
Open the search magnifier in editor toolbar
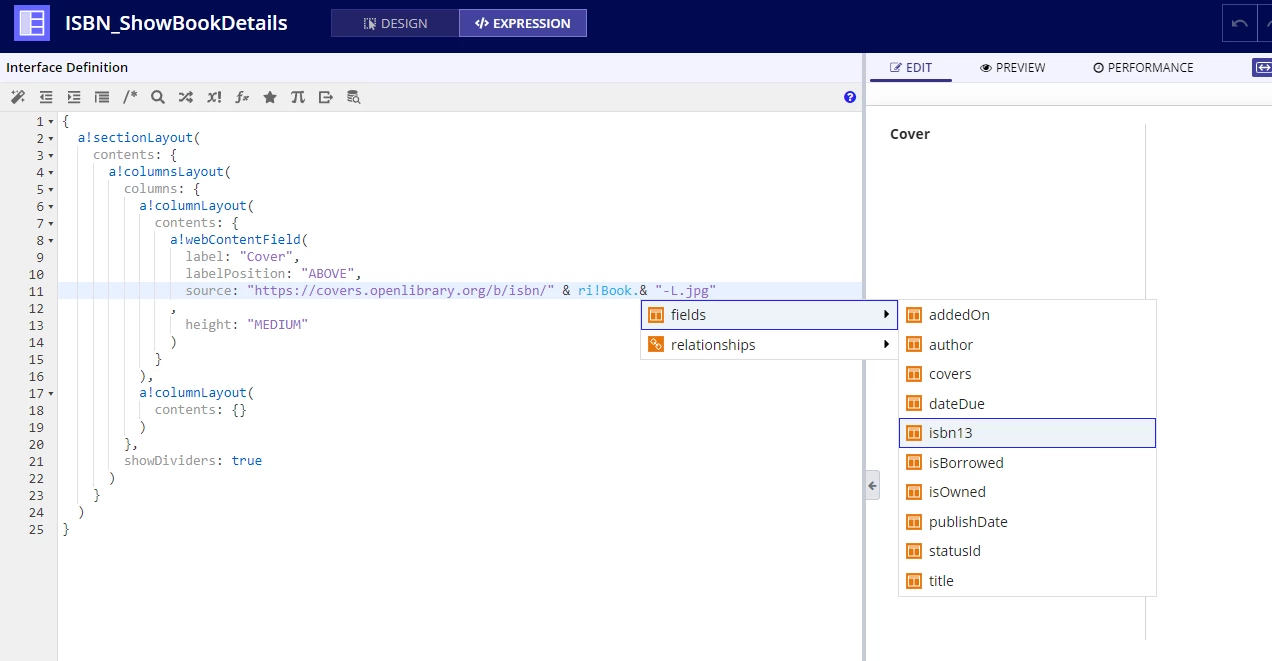pyautogui.click(x=158, y=97)
